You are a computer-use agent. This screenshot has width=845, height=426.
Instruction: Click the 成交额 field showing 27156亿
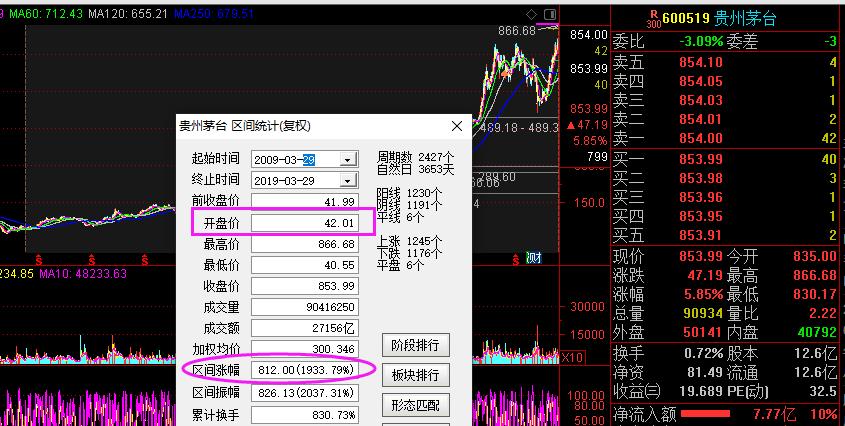pos(304,328)
